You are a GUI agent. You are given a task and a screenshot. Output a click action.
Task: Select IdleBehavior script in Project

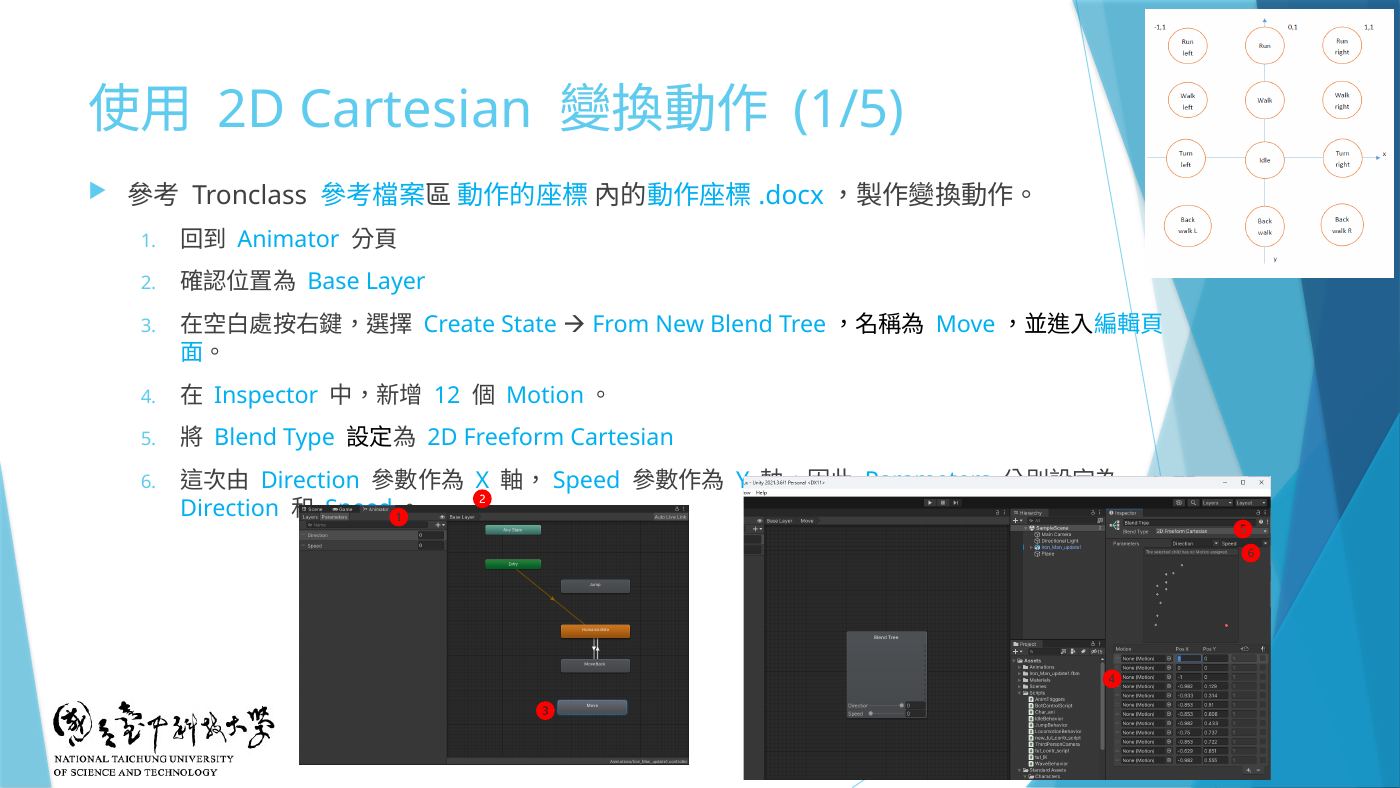tap(1047, 719)
